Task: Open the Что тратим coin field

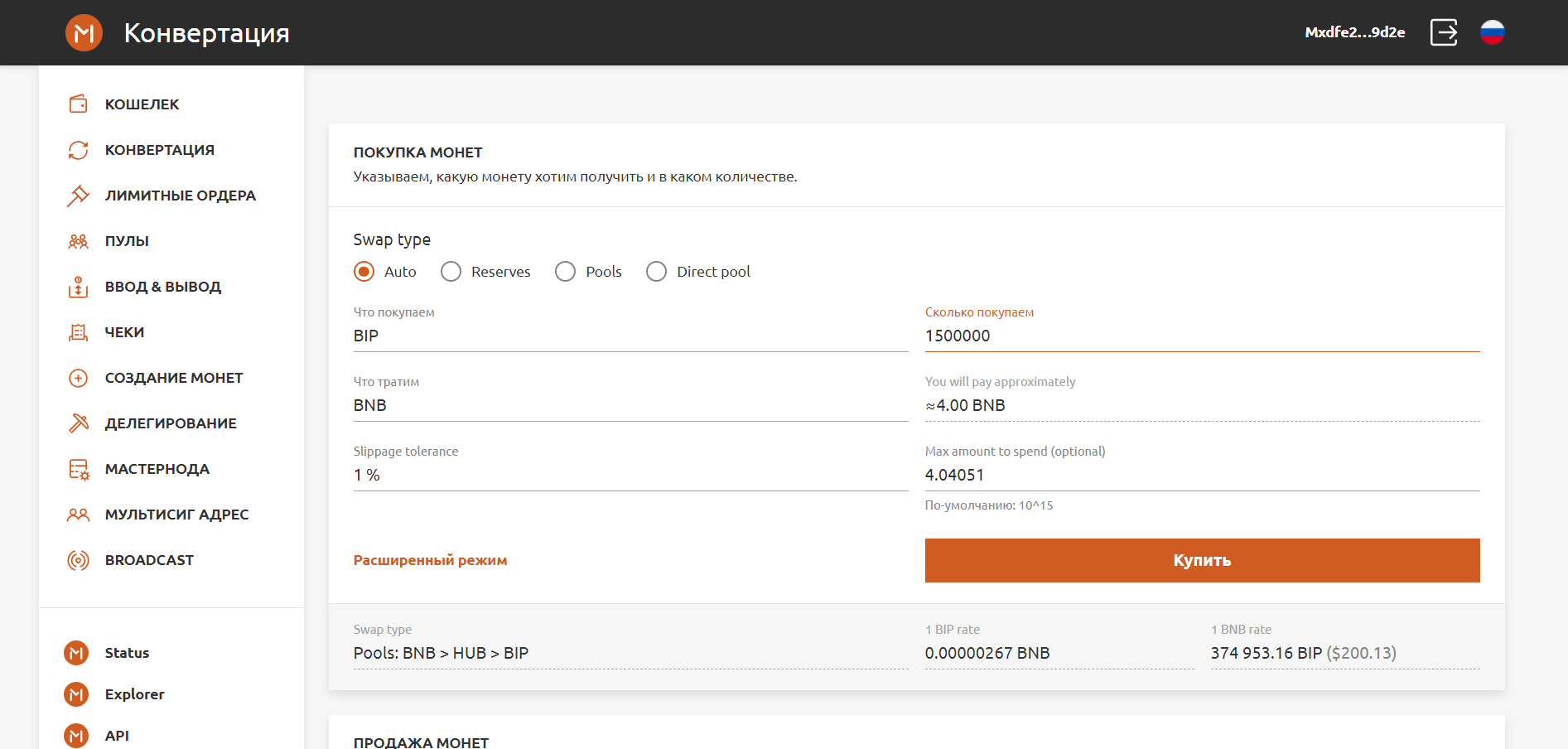Action: tap(630, 405)
